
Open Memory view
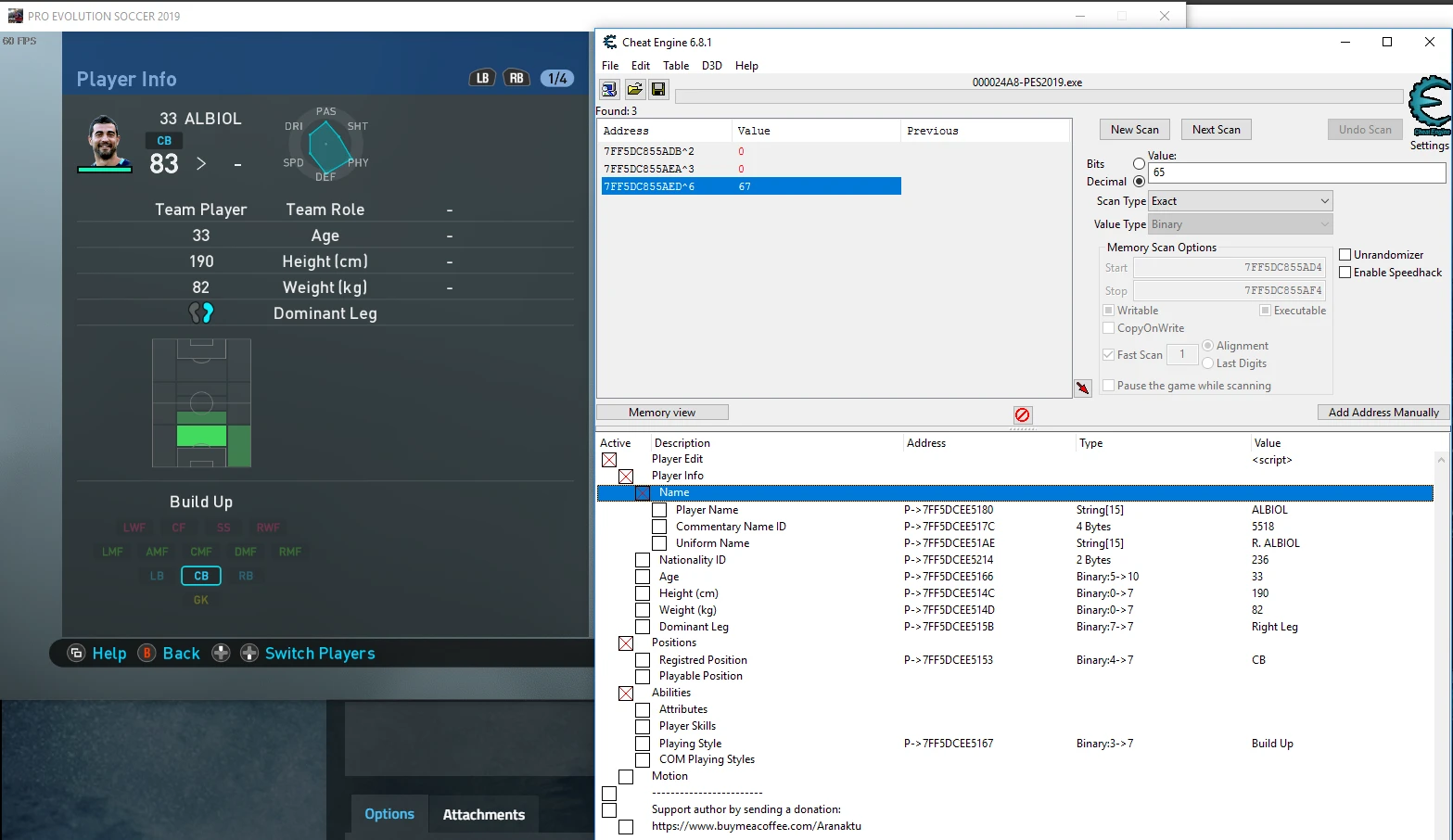click(x=662, y=412)
